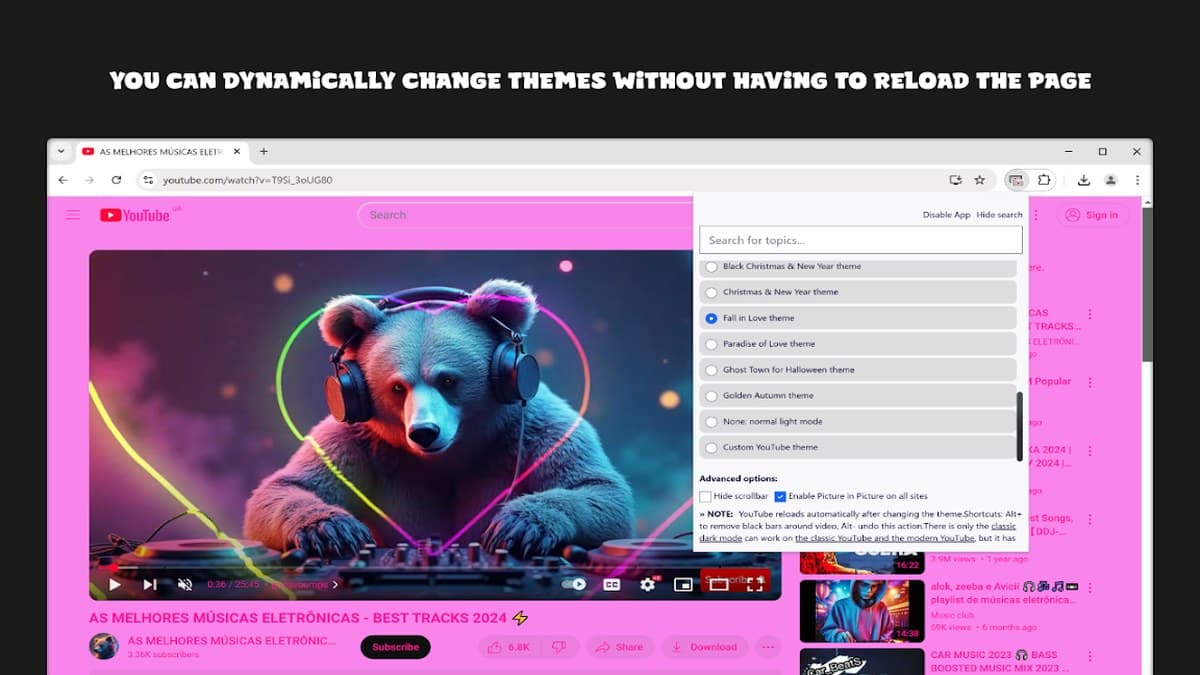Open YouTube settings three dots near Sign in
This screenshot has height=675, width=1200.
tap(1036, 215)
